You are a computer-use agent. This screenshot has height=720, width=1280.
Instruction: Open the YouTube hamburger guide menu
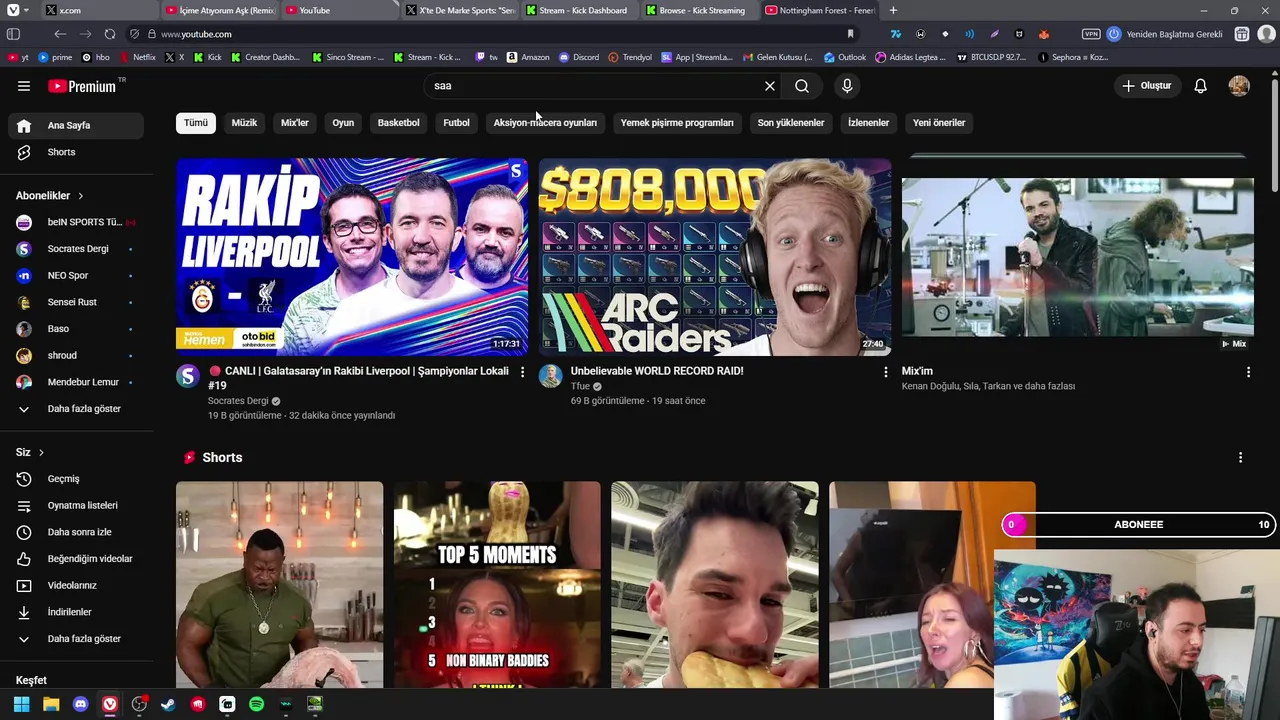24,86
